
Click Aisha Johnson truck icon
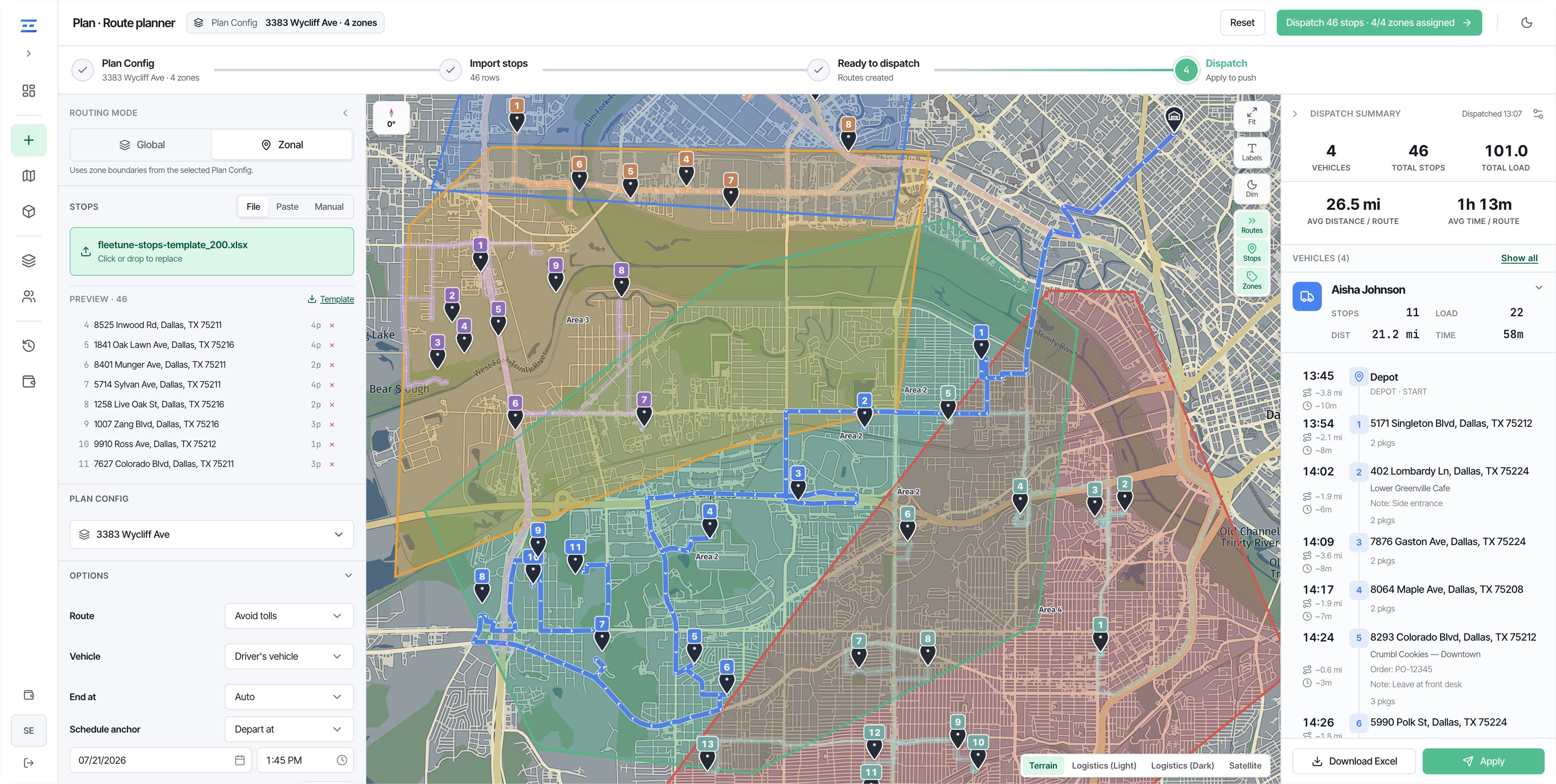[x=1306, y=296]
